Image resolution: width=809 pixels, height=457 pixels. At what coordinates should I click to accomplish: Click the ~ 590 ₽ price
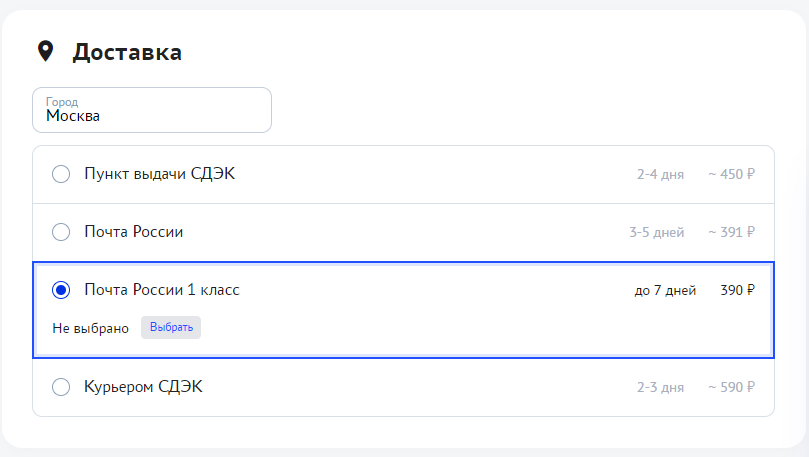pos(731,387)
